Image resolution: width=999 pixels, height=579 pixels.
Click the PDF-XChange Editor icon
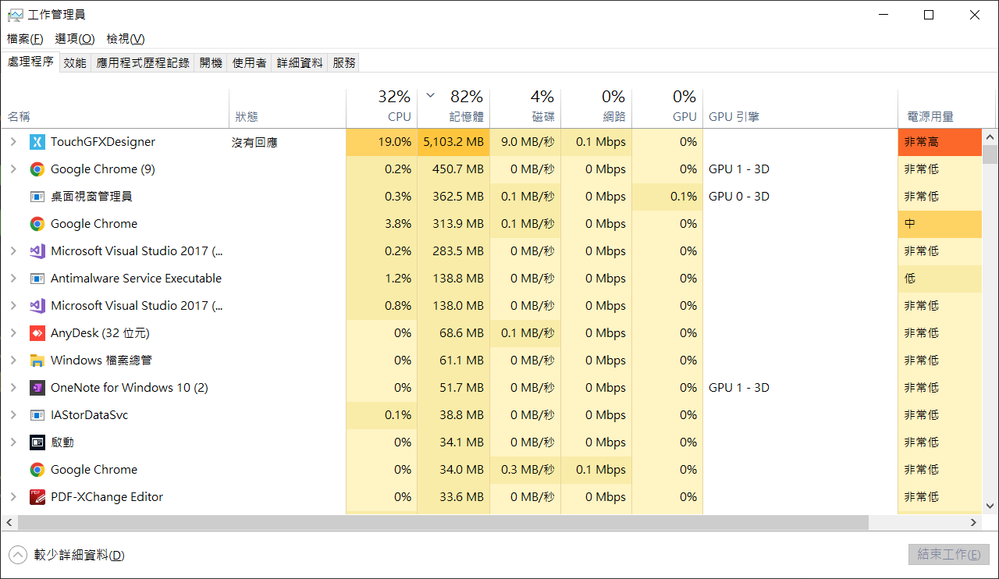click(x=37, y=497)
